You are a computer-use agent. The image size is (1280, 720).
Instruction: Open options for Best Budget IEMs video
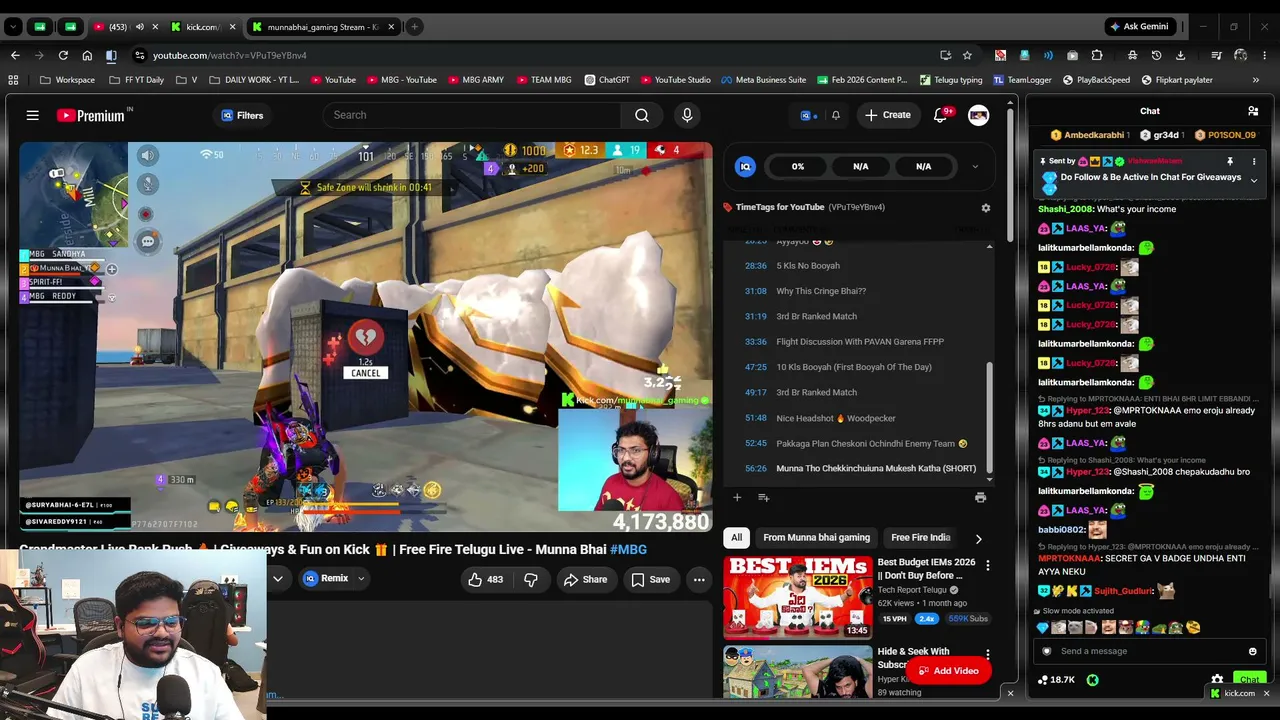click(x=988, y=566)
